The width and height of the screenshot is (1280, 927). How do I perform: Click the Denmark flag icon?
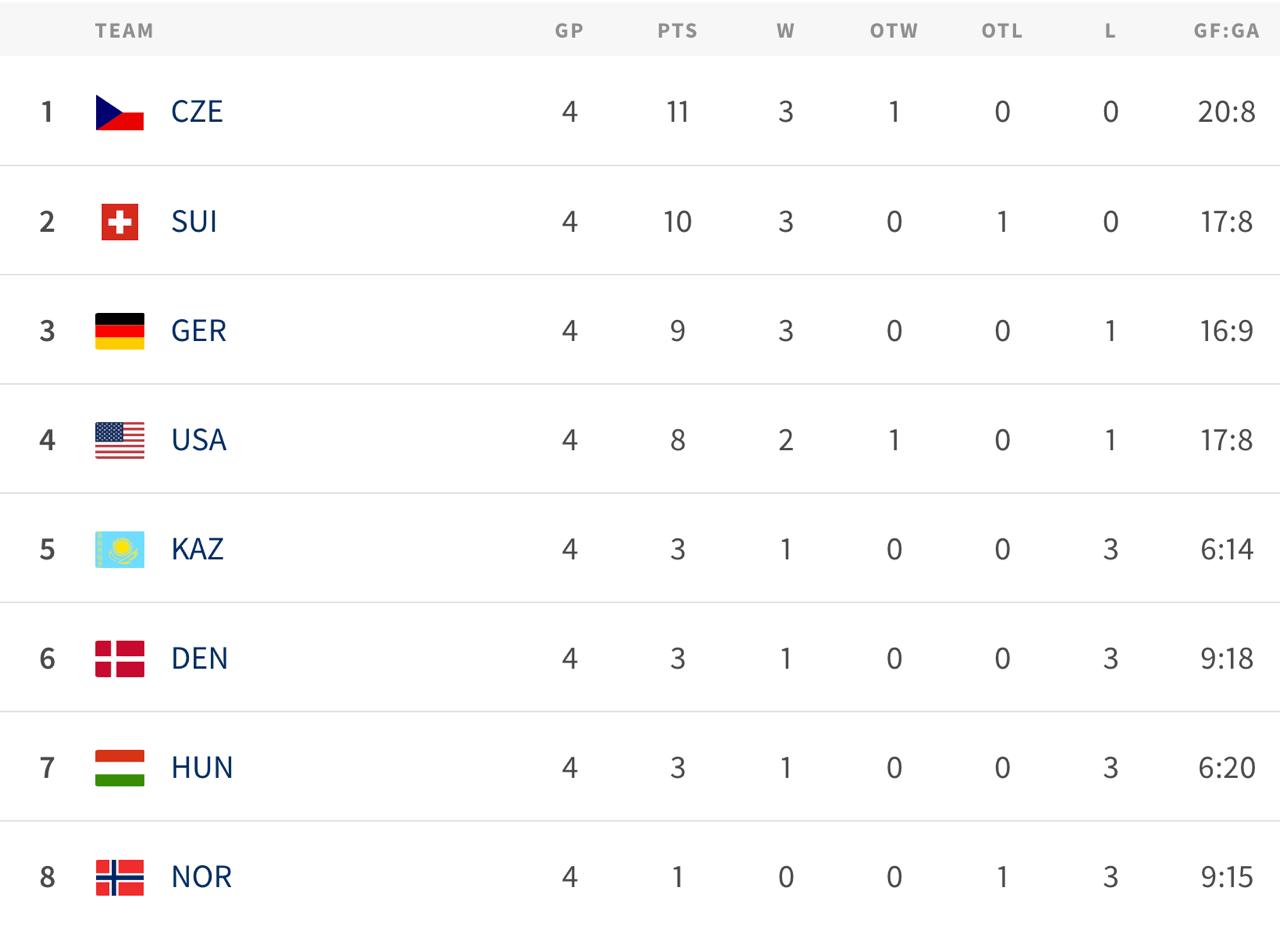pos(120,659)
